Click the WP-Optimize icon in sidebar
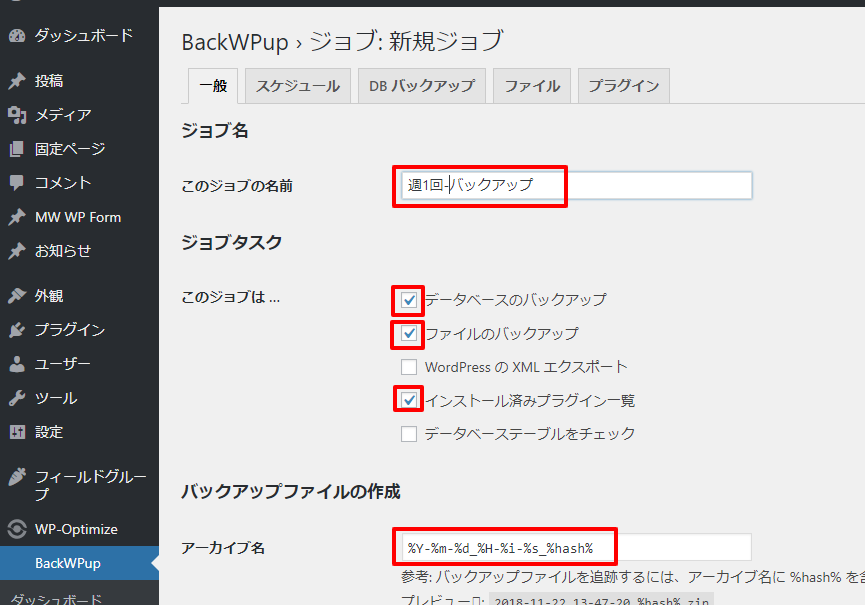 tap(17, 529)
